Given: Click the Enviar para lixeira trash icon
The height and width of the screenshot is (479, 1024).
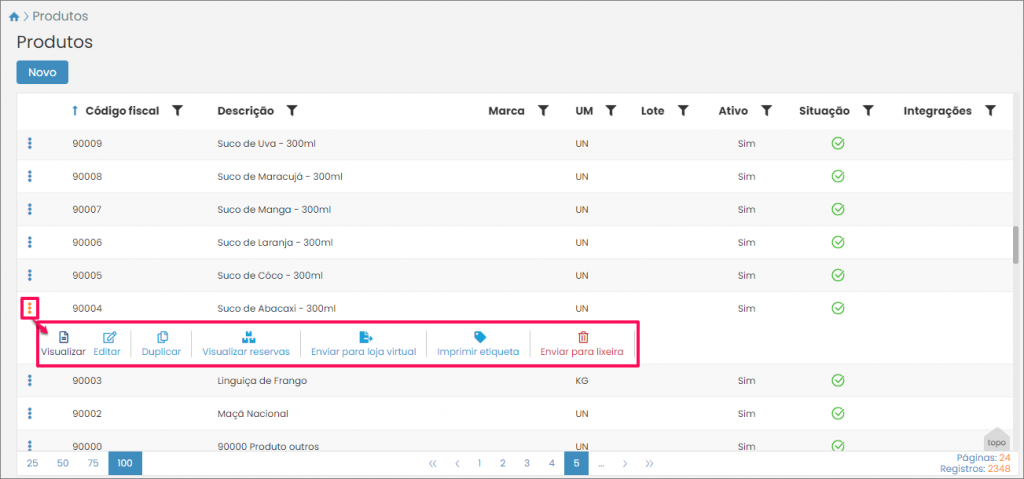Looking at the screenshot, I should click(583, 337).
